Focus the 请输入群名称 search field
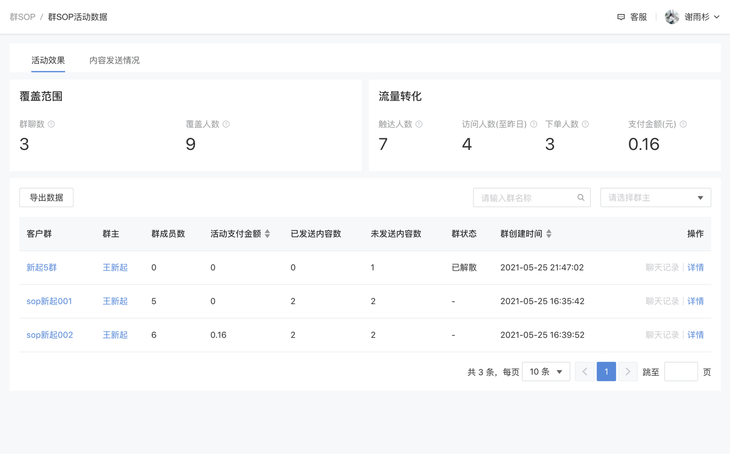Viewport: 730px width, 454px height. click(x=532, y=197)
